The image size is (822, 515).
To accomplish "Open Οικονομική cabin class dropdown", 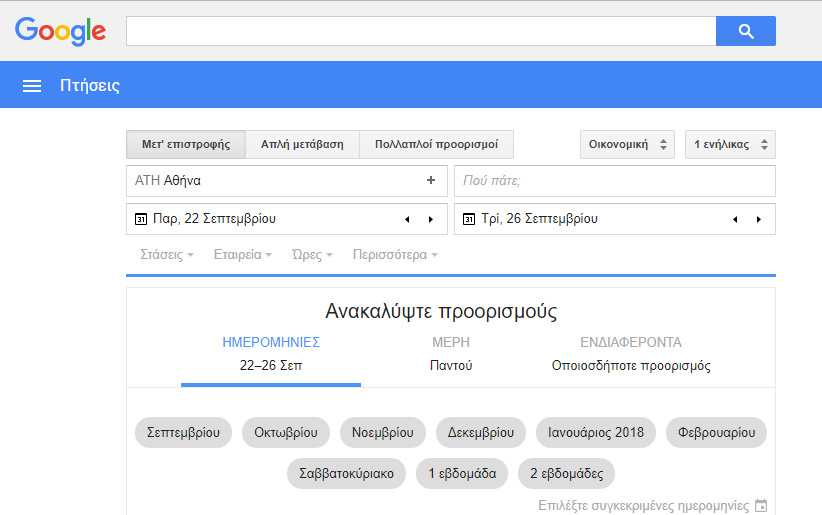I will coord(627,144).
